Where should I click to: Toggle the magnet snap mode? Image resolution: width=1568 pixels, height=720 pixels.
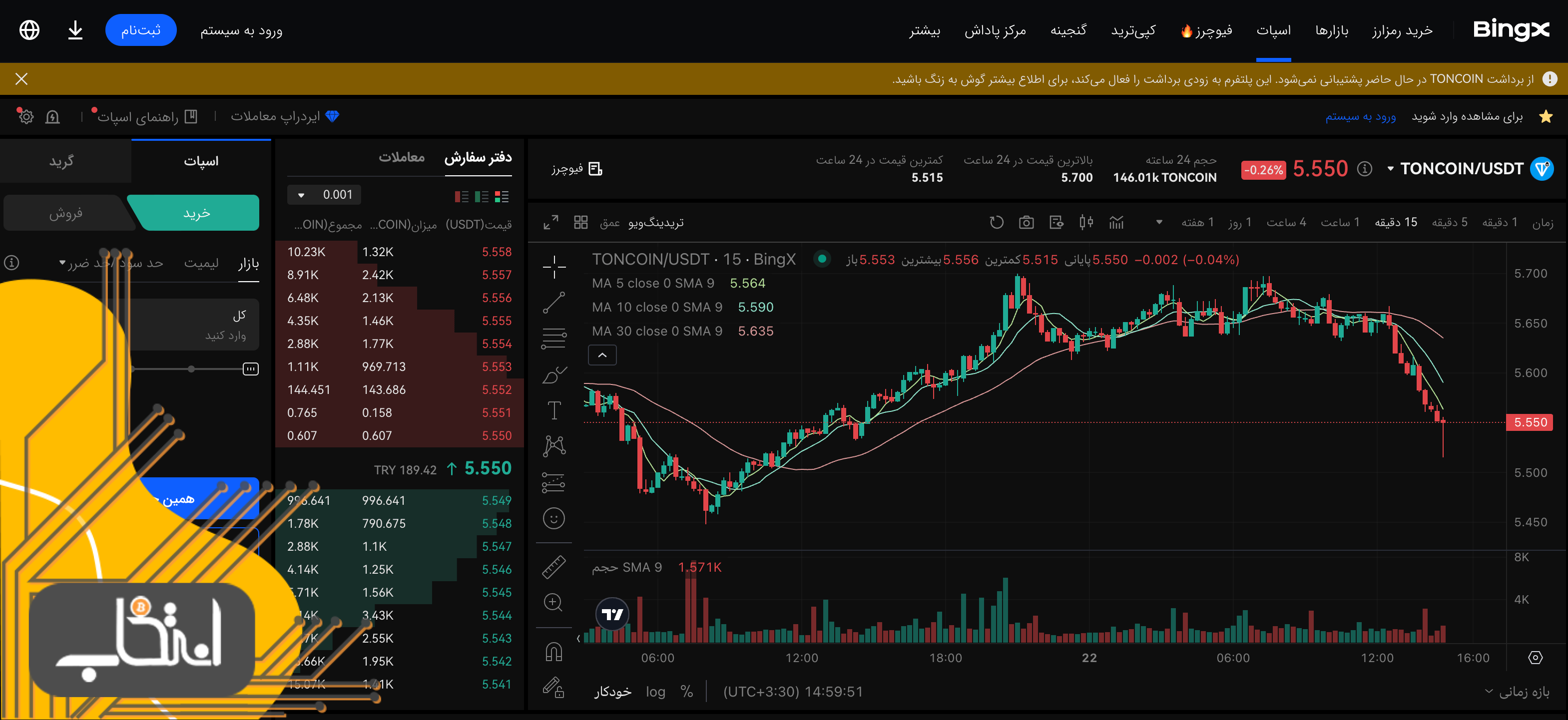coord(554,652)
